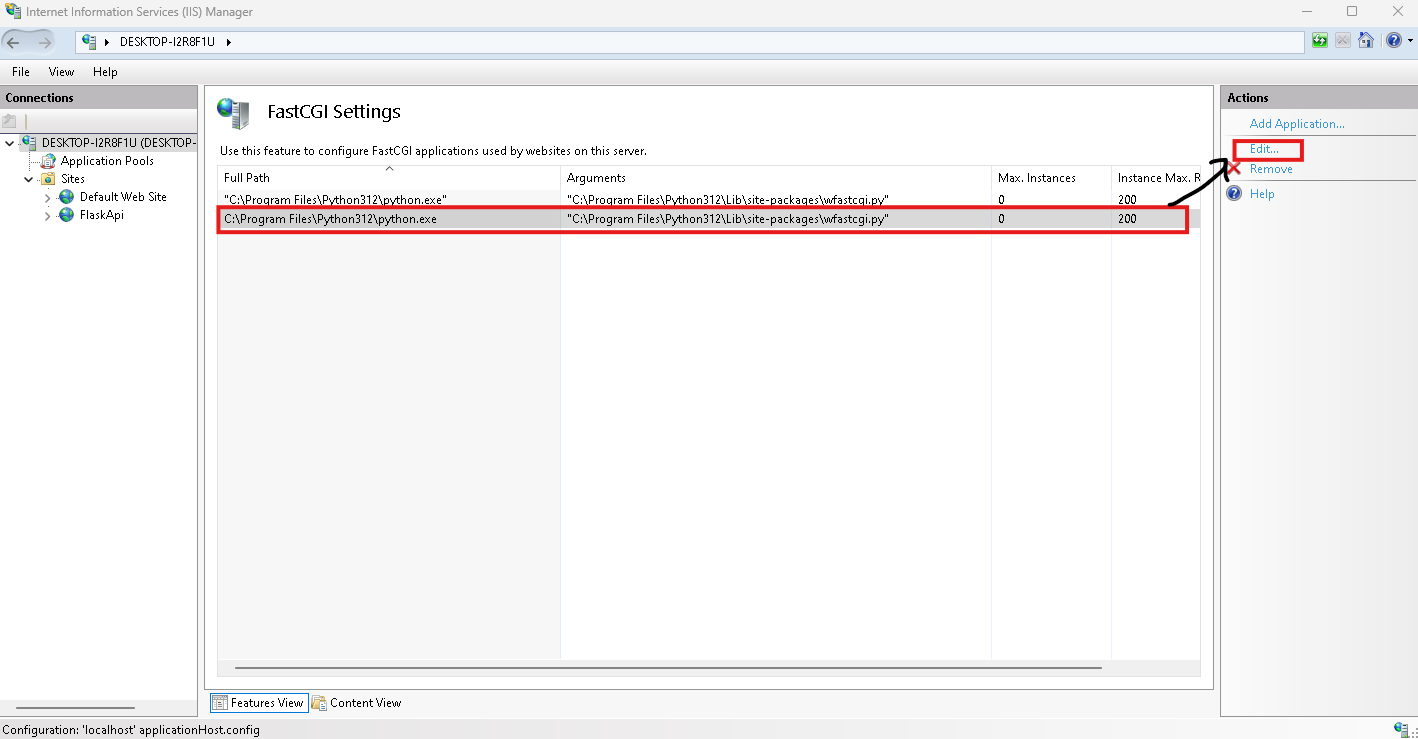1418x739 pixels.
Task: Sort by Max. Instances column header
Action: tap(1051, 177)
